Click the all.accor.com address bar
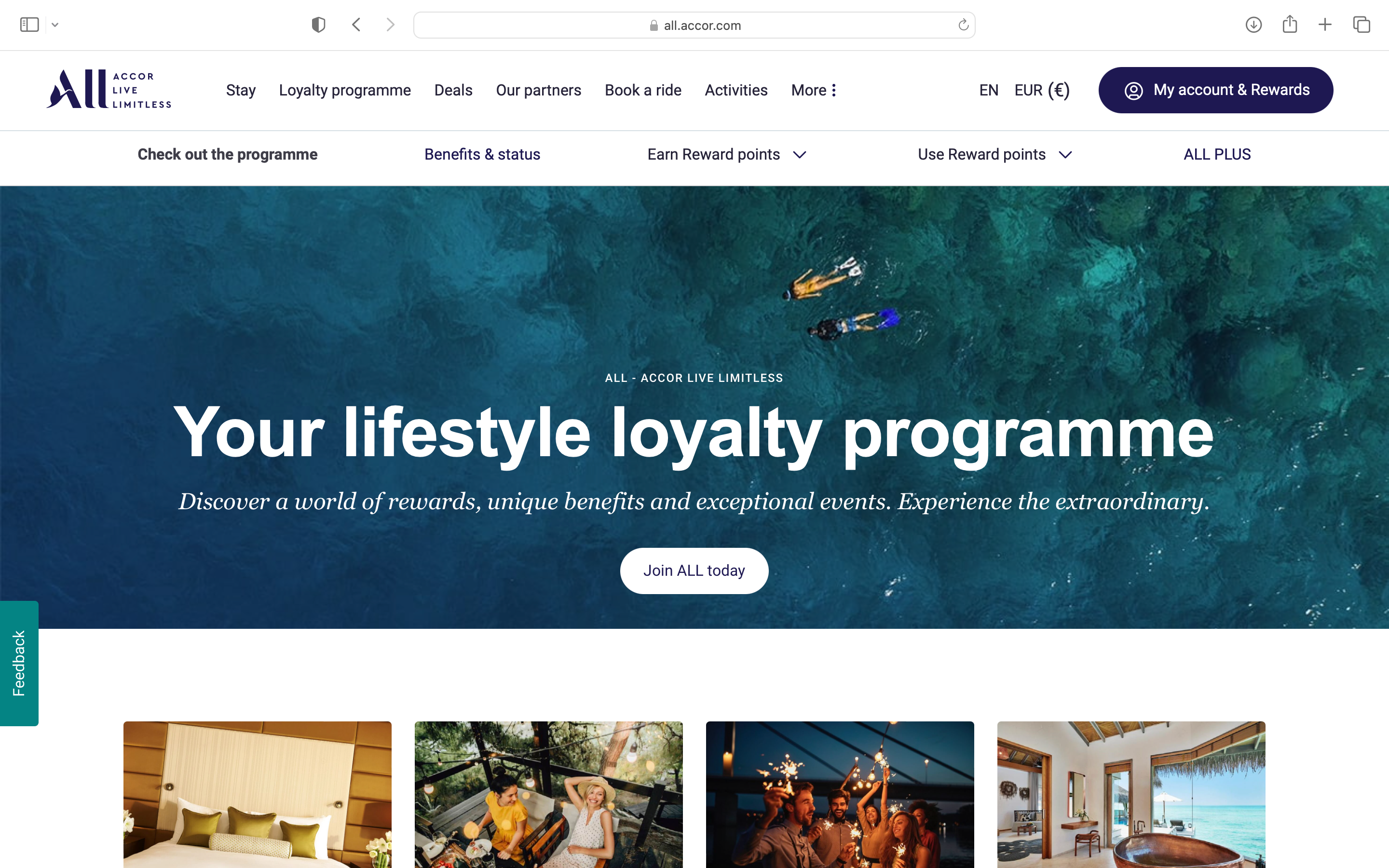1389x868 pixels. click(694, 25)
